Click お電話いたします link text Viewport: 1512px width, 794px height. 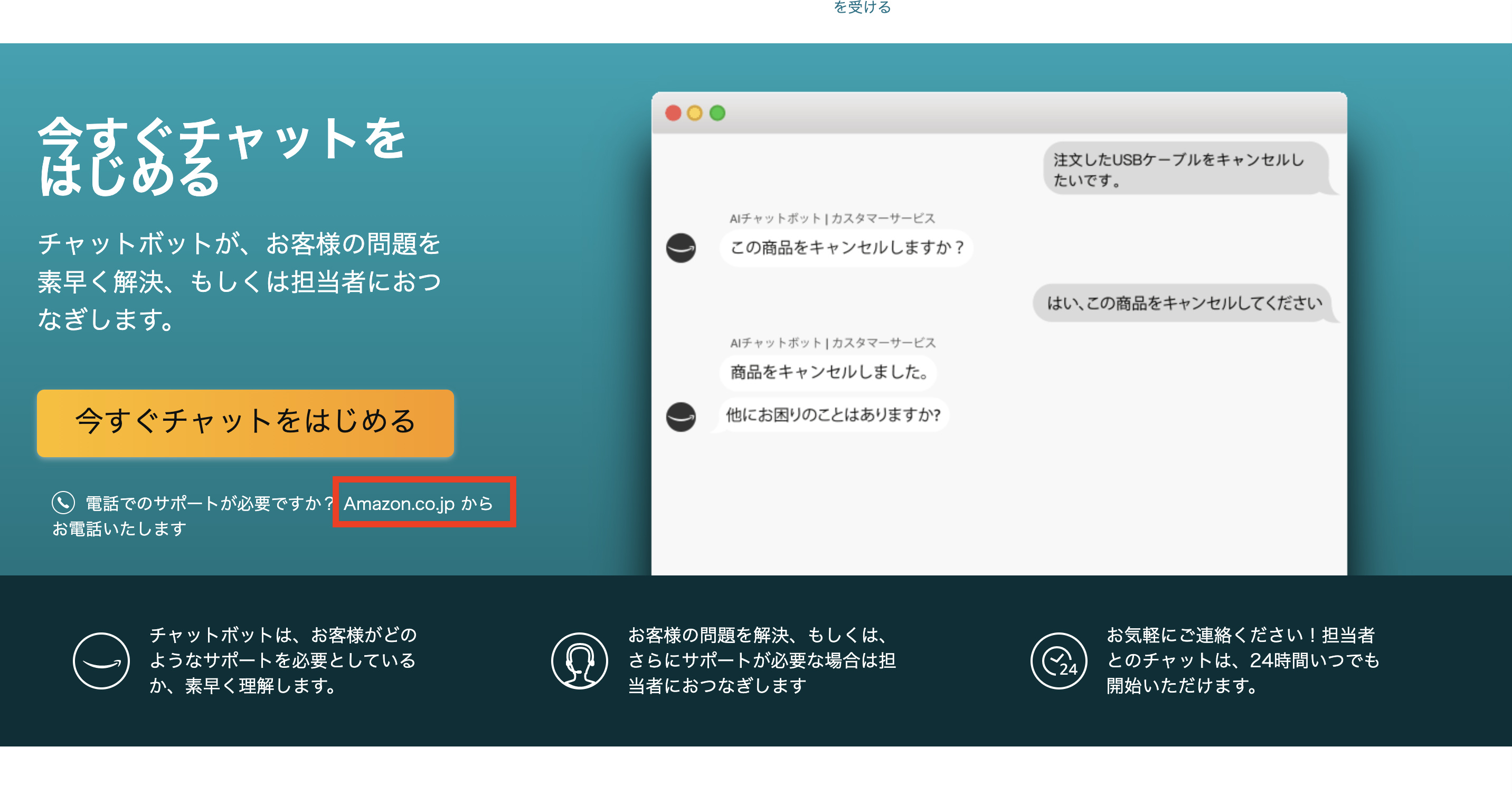click(119, 529)
